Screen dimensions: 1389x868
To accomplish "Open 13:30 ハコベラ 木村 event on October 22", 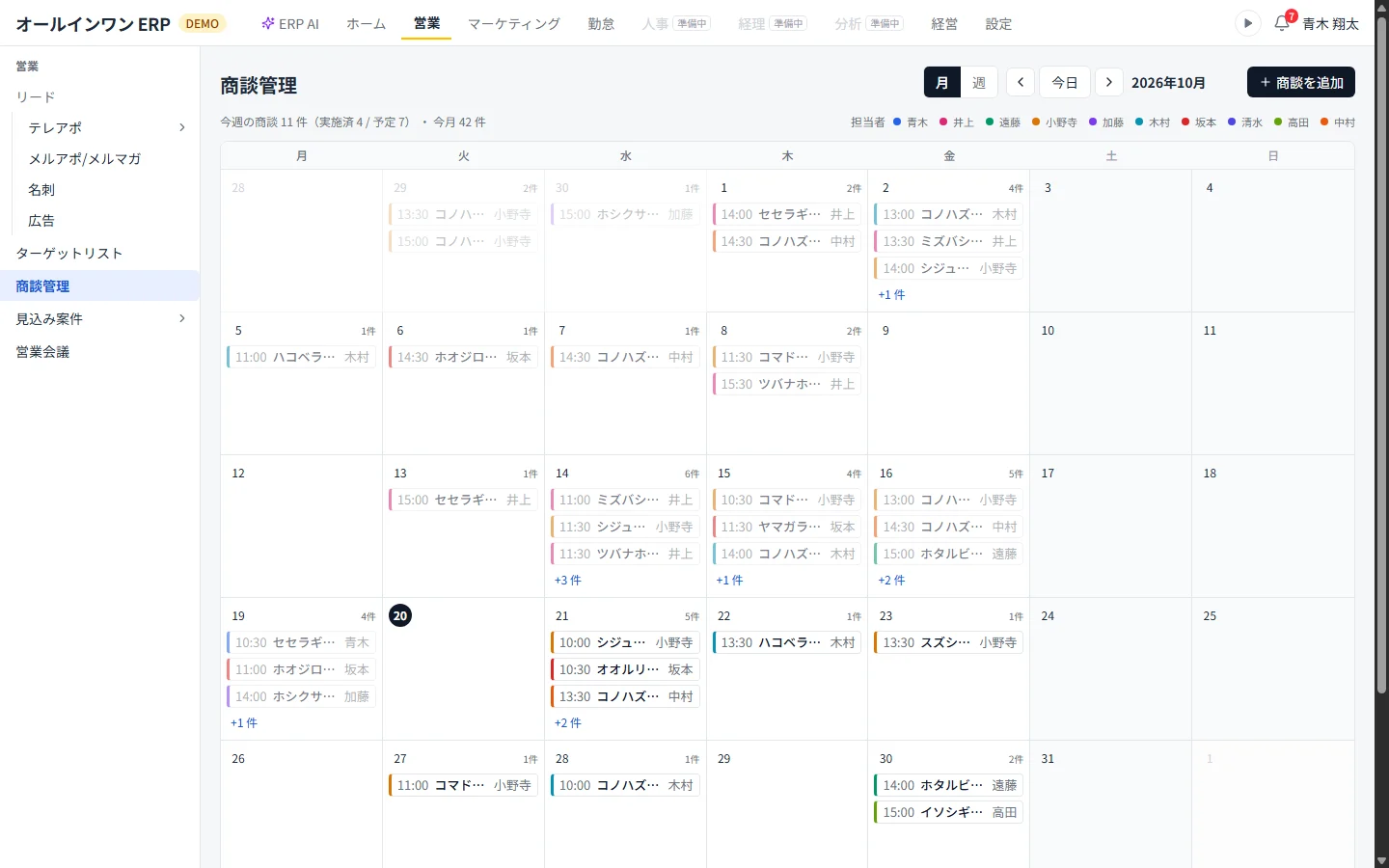I will [x=787, y=642].
